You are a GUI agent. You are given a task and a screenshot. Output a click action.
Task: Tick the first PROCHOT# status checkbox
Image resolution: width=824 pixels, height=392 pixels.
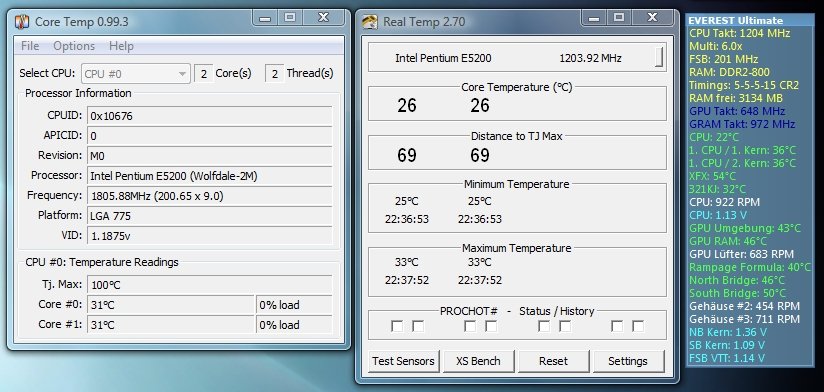(397, 326)
